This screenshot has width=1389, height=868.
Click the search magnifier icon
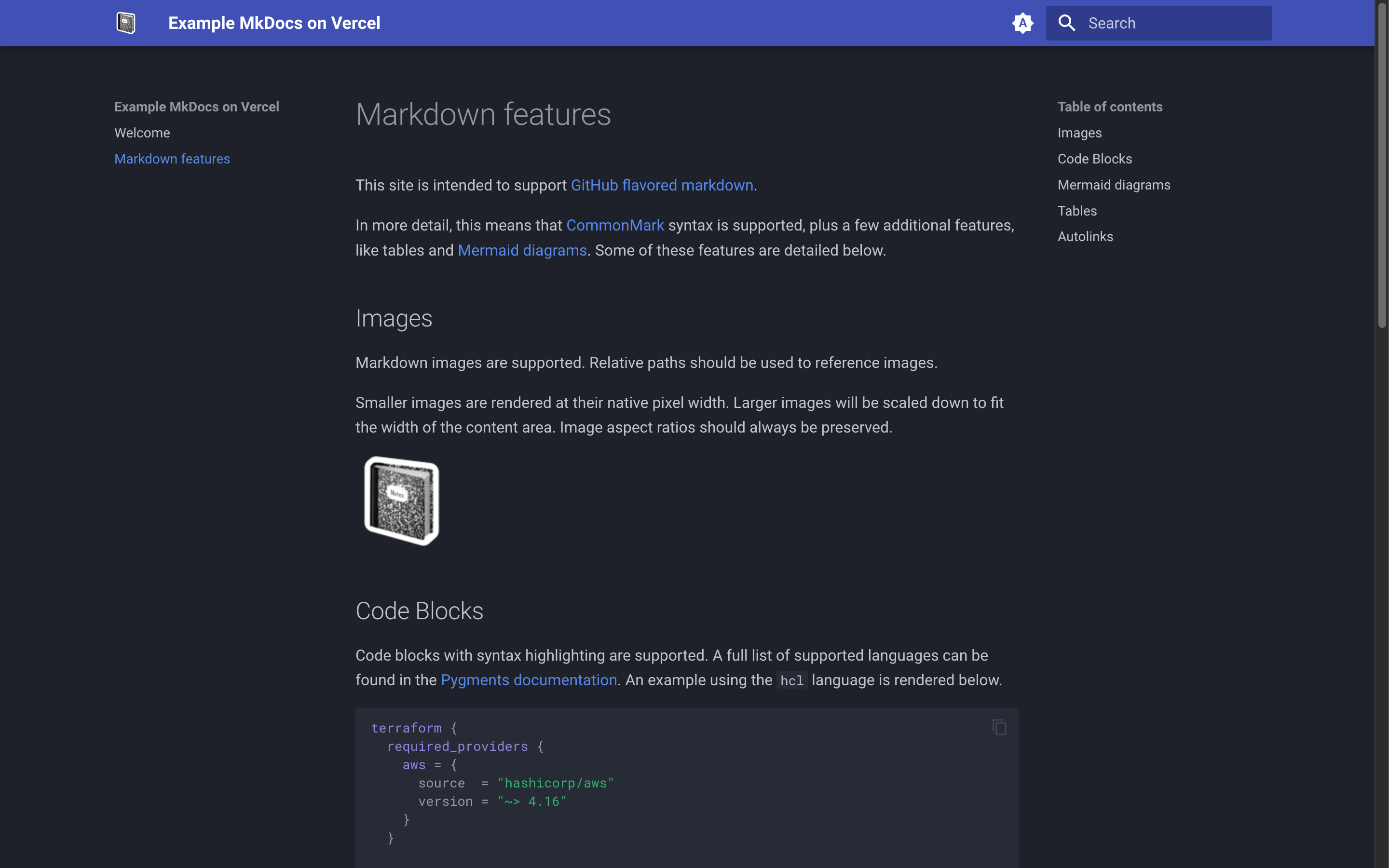tap(1066, 23)
